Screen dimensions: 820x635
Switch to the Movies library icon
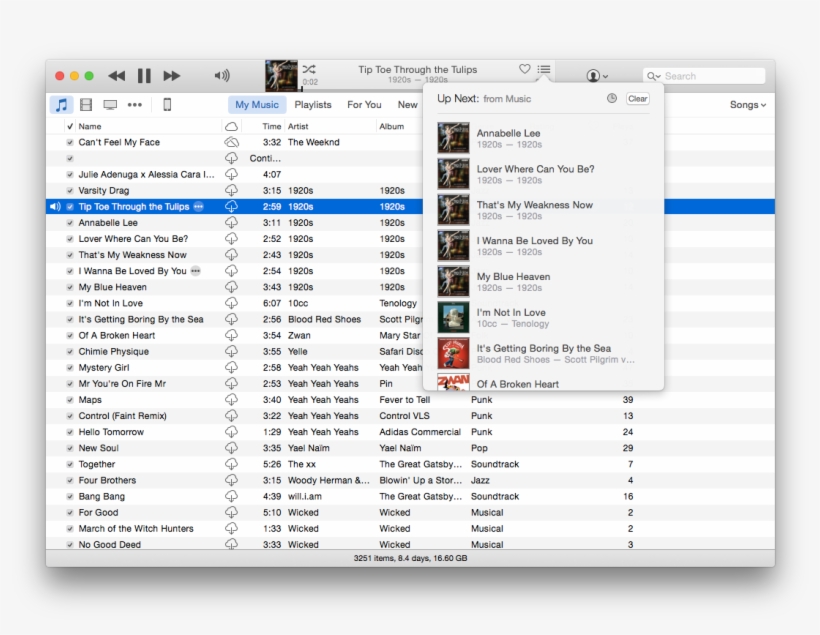pos(86,105)
